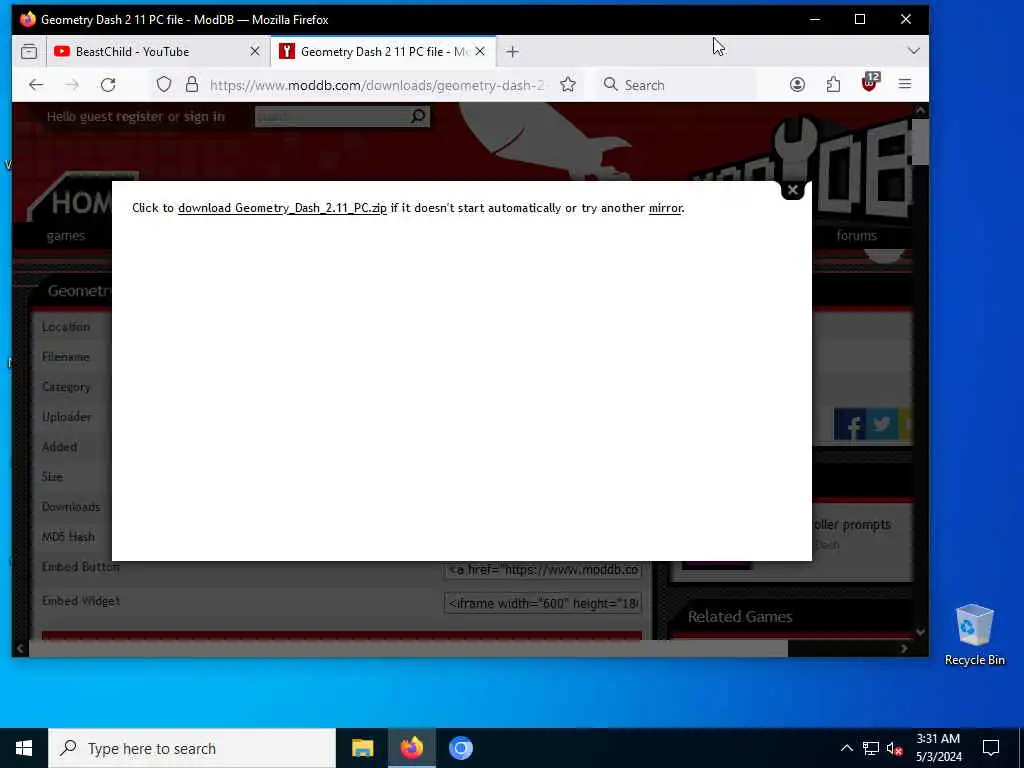Screen dimensions: 1024x768
Task: Click the sign in link
Action: (204, 117)
